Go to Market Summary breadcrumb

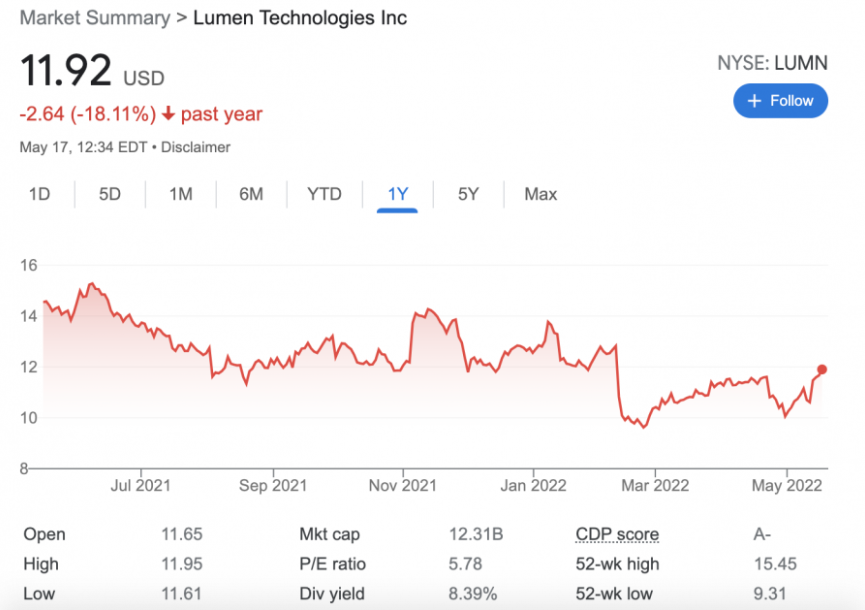(x=95, y=18)
